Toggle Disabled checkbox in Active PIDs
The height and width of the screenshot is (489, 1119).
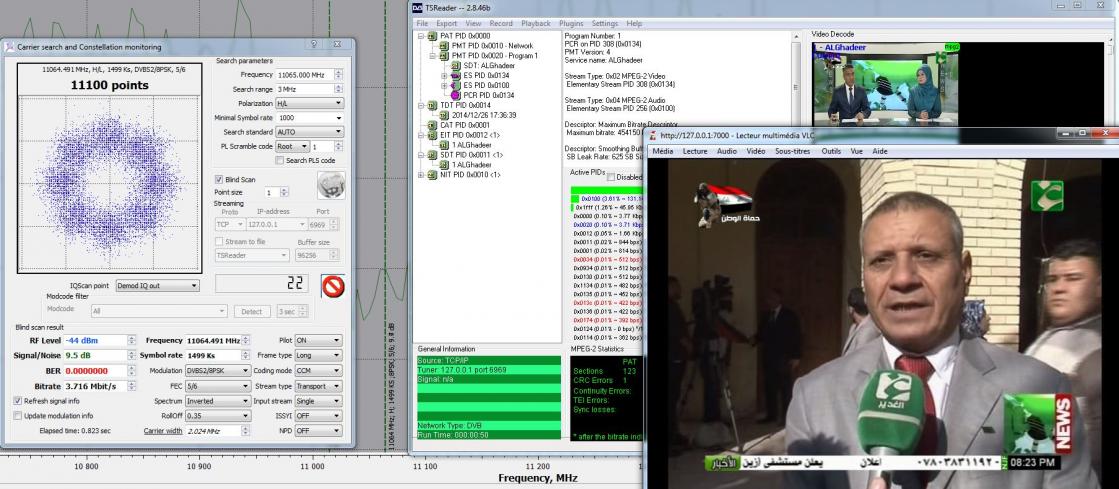(x=611, y=177)
